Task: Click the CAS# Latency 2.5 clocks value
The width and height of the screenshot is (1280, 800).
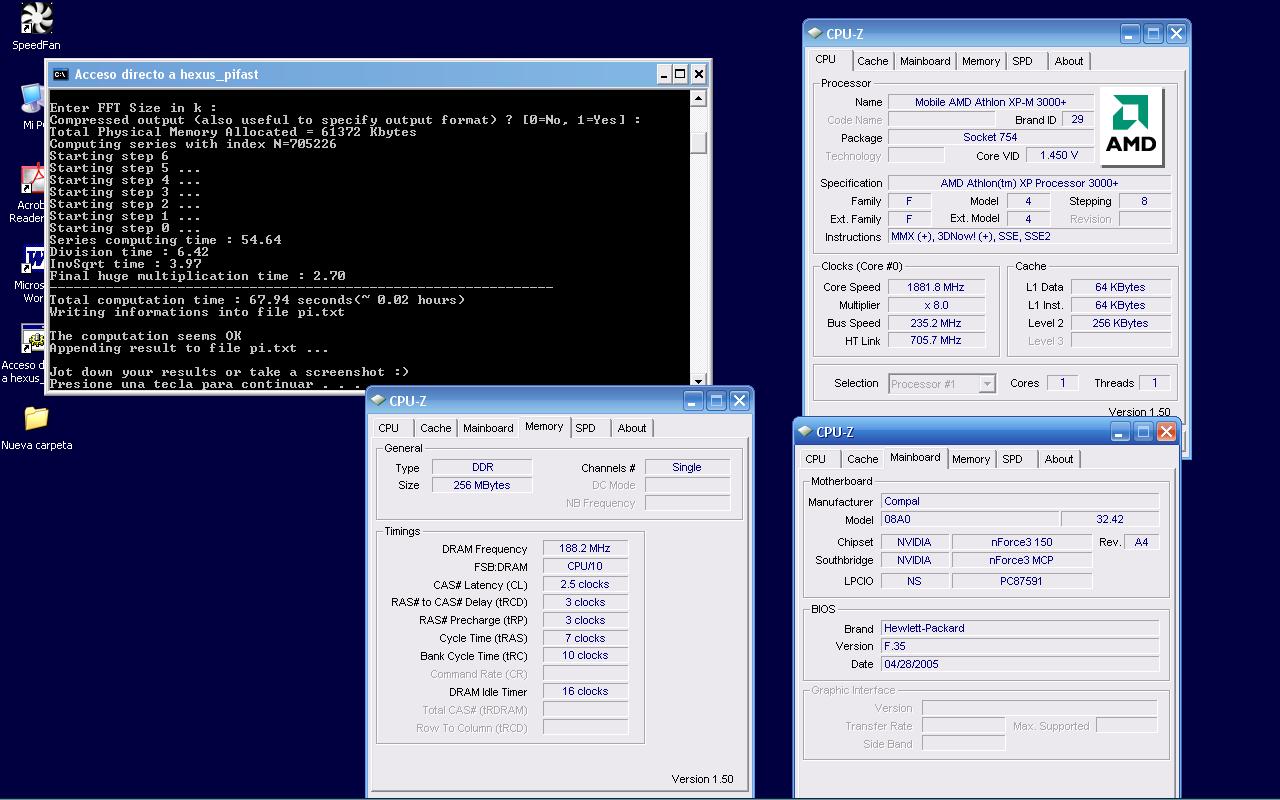Action: (585, 584)
